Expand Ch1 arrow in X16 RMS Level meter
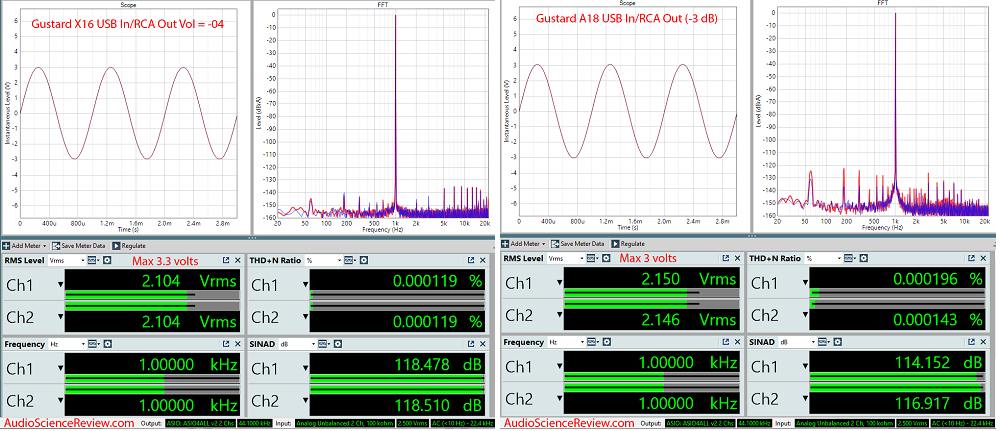1000x431 pixels. pyautogui.click(x=61, y=284)
